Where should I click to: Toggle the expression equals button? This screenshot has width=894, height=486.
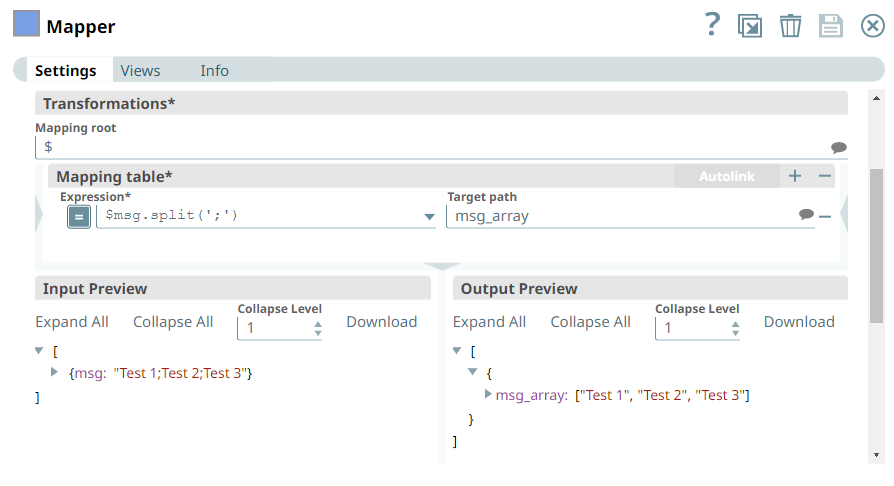79,216
